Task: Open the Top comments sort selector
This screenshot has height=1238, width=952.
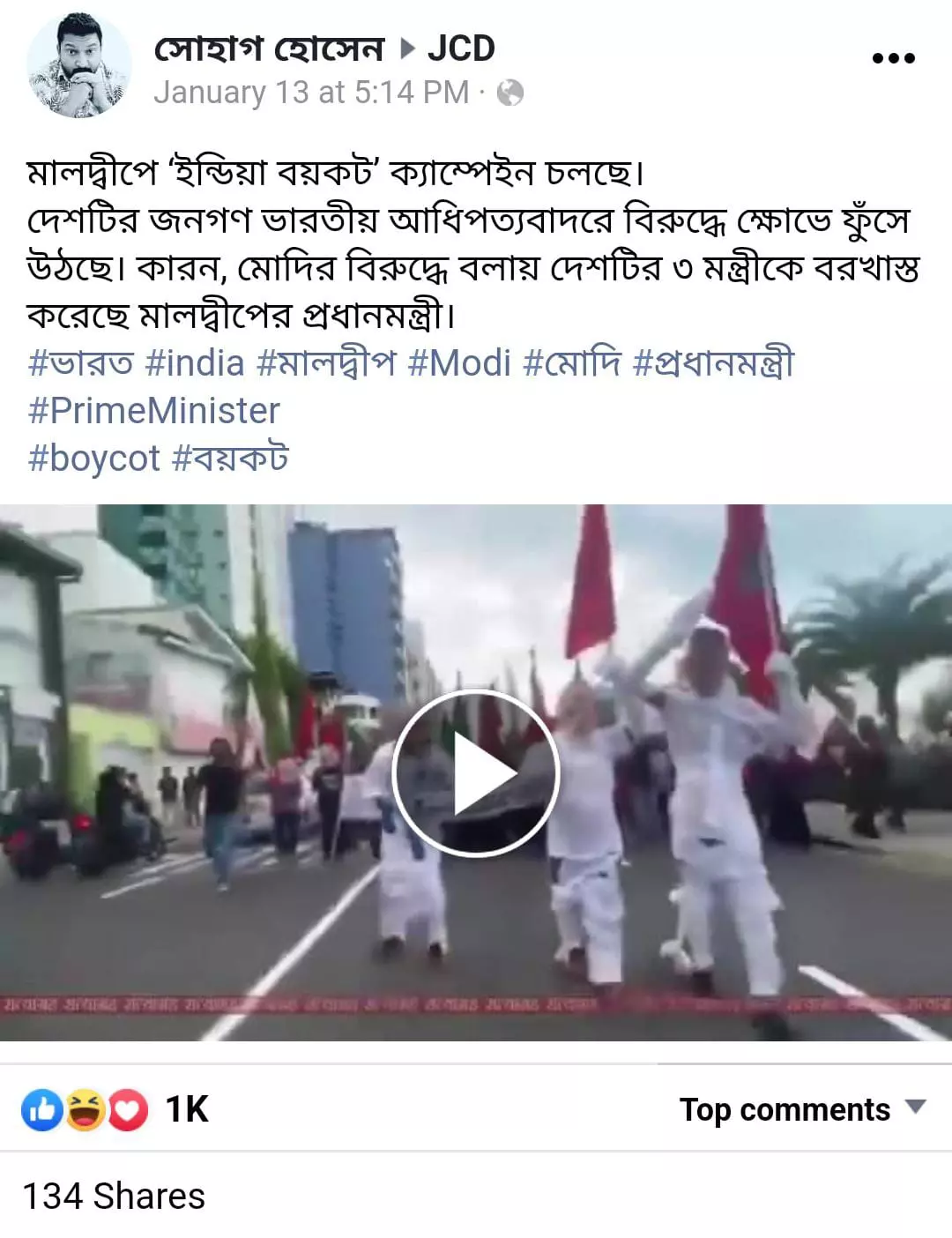Action: tap(802, 1109)
